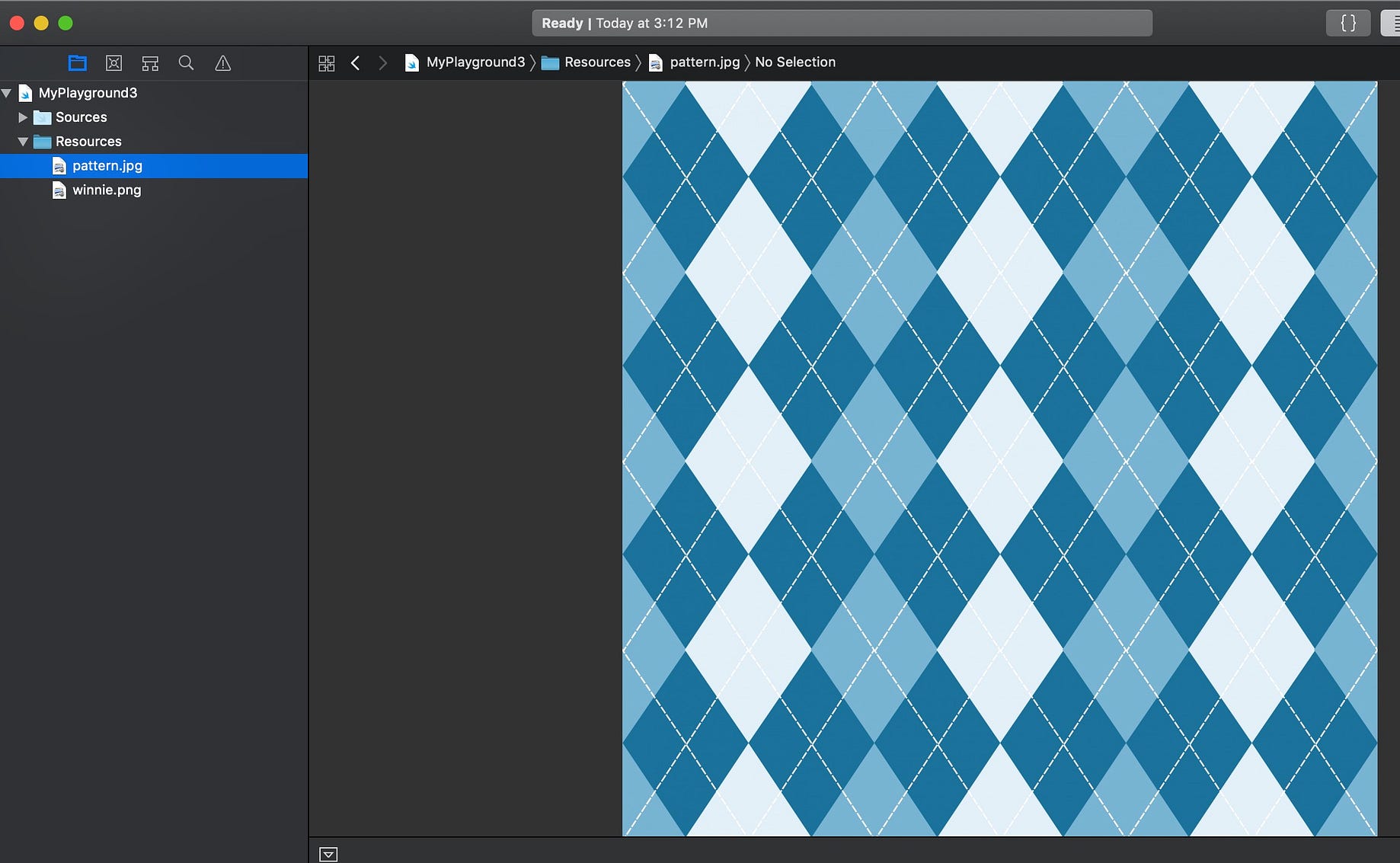Image resolution: width=1400 pixels, height=863 pixels.
Task: Open the code snippets library braces button
Action: click(1348, 23)
